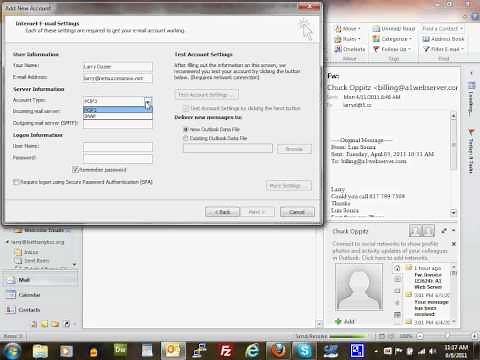
Task: Expand hidden system tray icons arrow
Action: point(376,351)
